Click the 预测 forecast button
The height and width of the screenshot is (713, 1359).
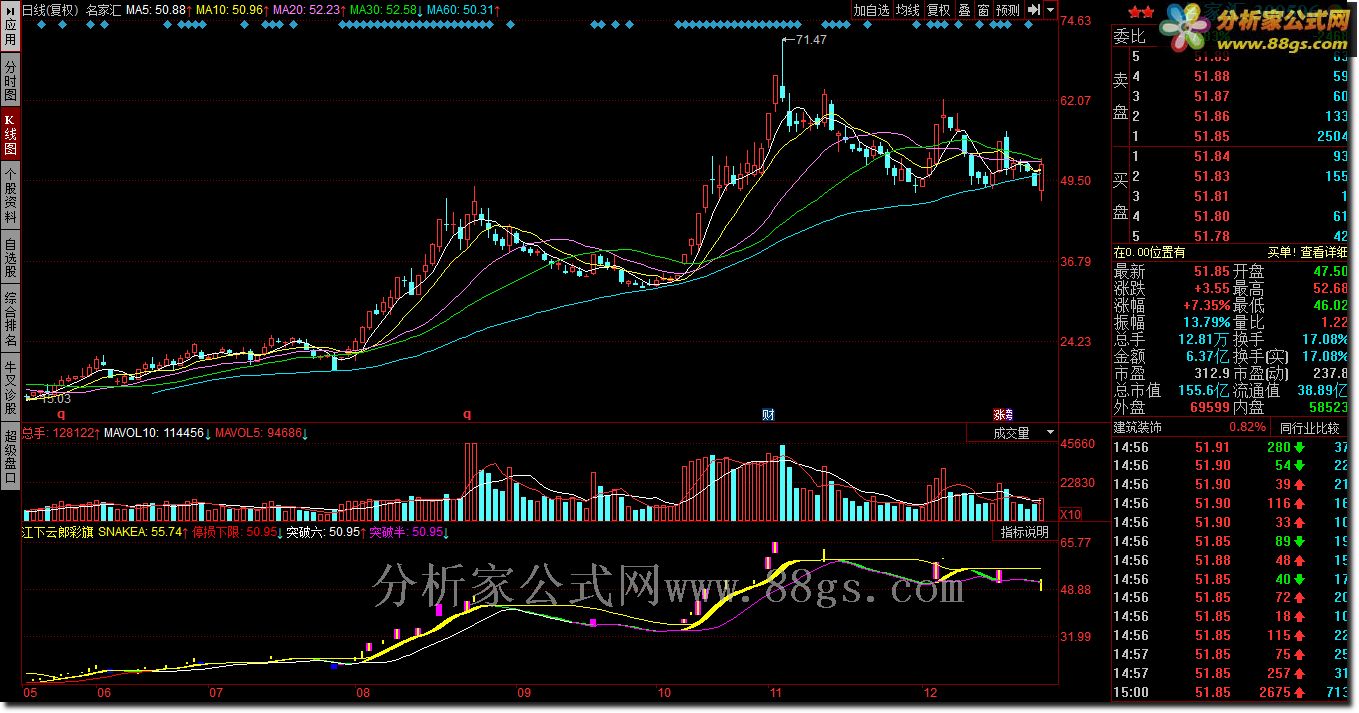click(1008, 10)
